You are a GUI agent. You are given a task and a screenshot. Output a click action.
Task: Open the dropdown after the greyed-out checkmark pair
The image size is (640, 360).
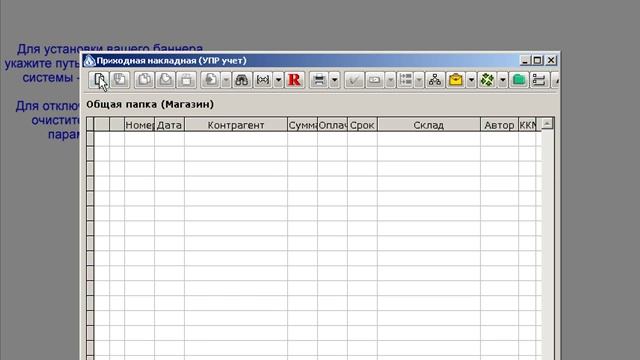pos(390,80)
